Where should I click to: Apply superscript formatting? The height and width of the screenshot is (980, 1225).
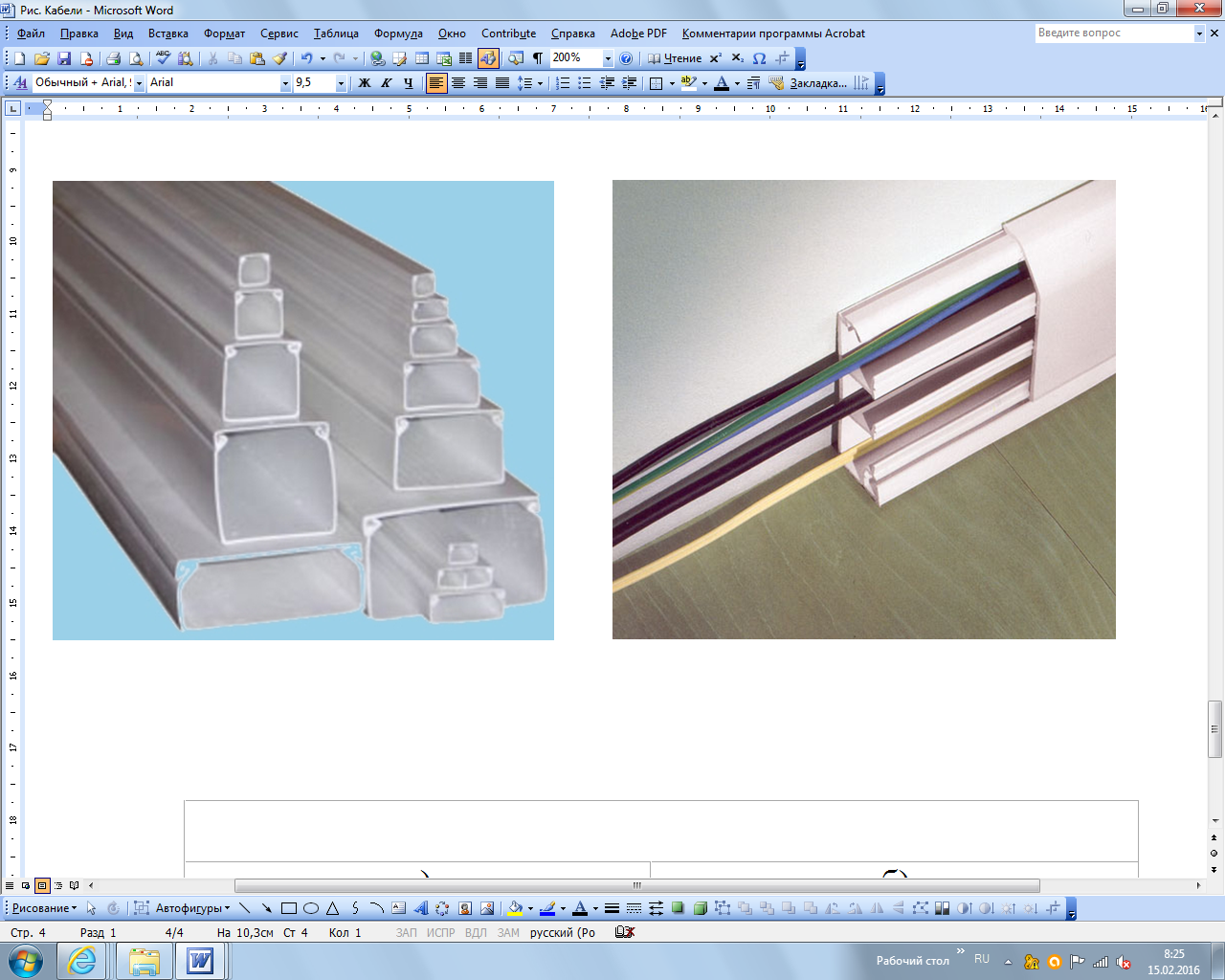pos(716,58)
